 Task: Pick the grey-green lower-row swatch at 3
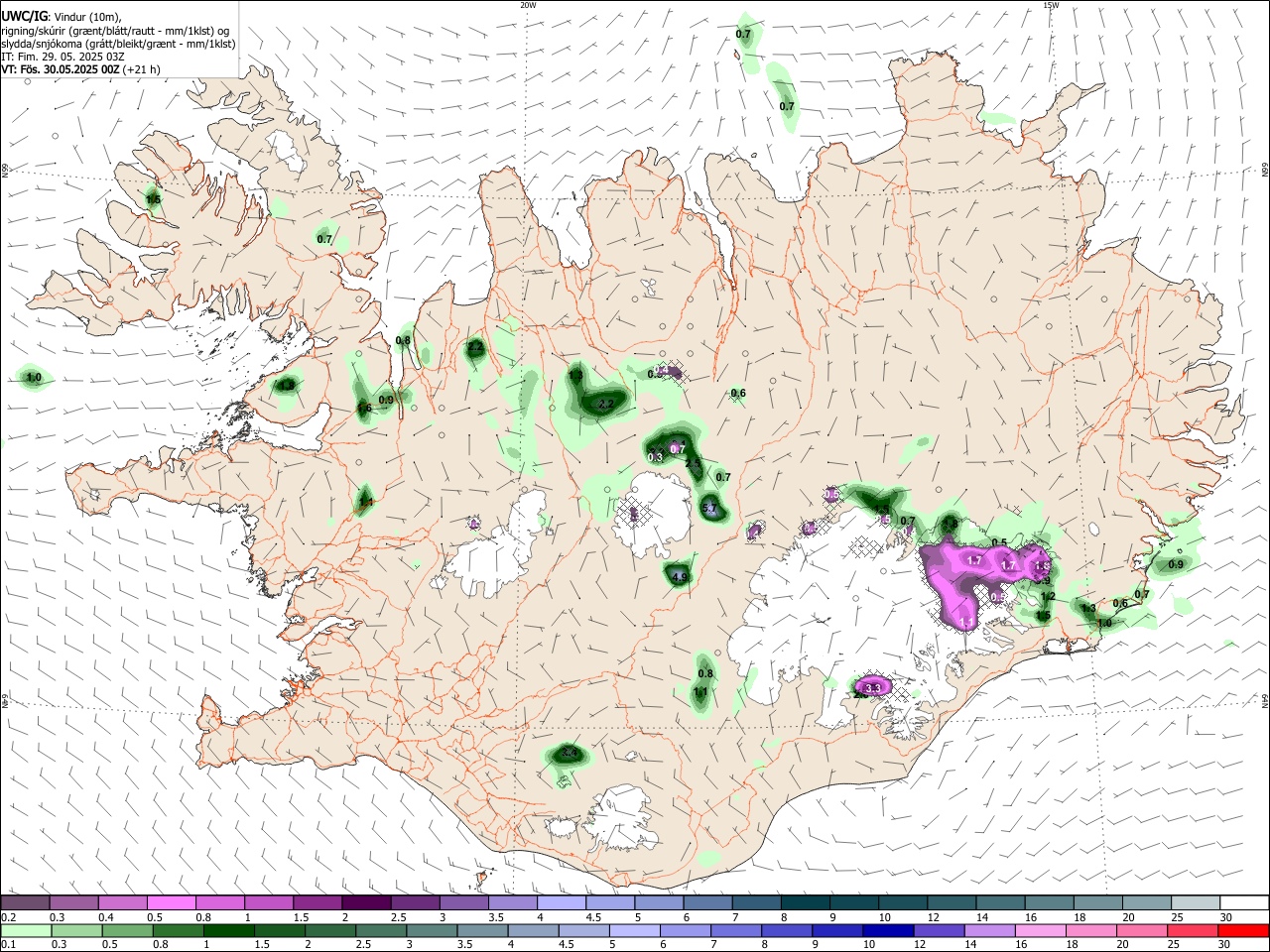(x=432, y=930)
